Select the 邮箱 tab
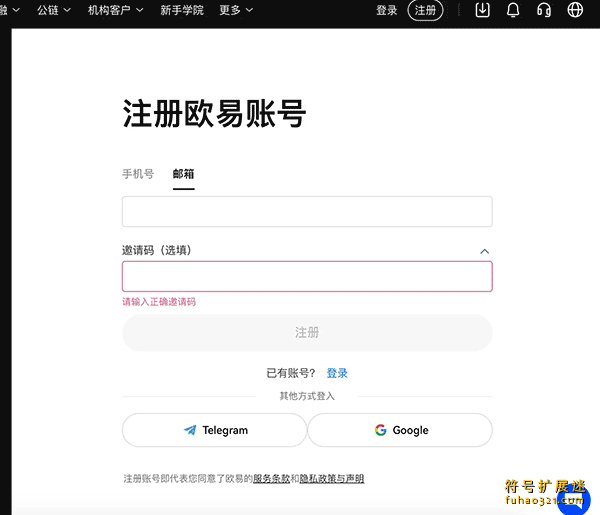The width and height of the screenshot is (600, 515). pyautogui.click(x=184, y=174)
